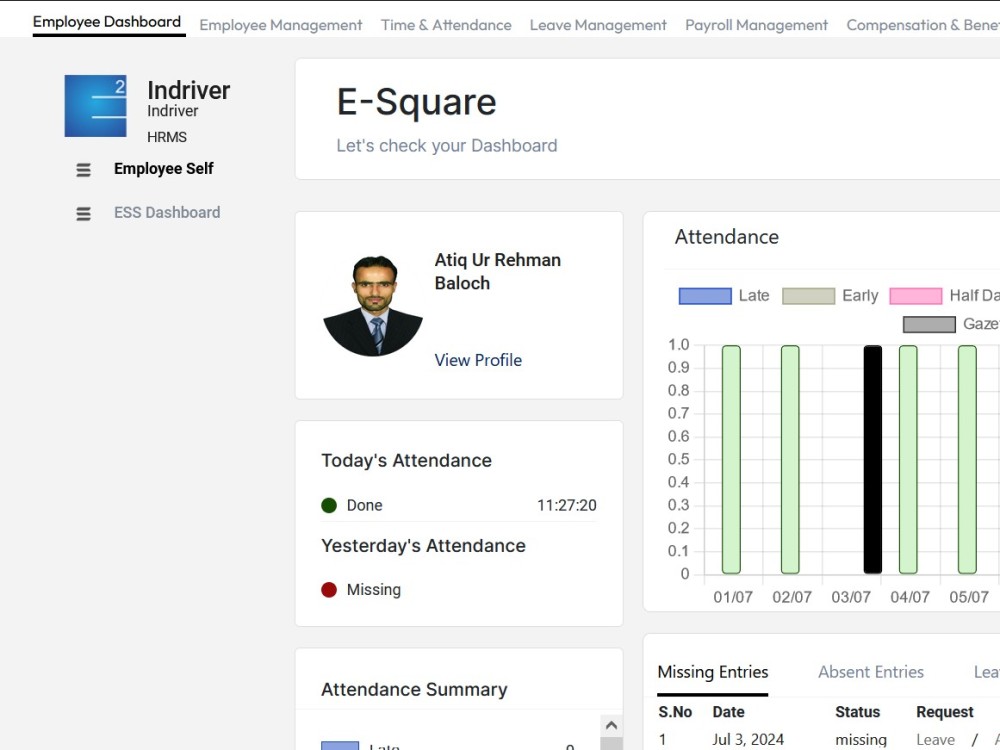Click the Request column header
This screenshot has width=1000, height=750.
pos(945,712)
